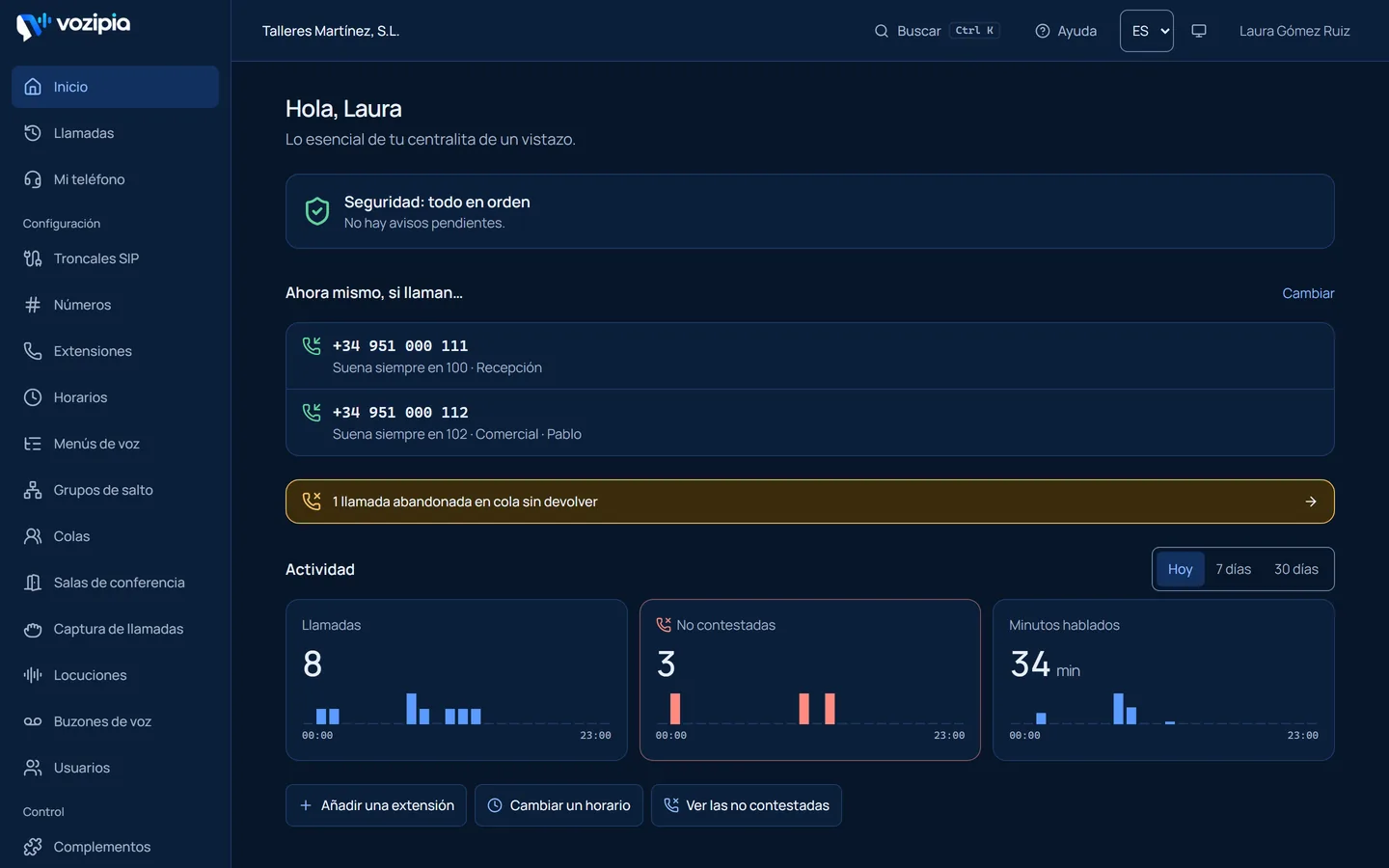
Task: Click the Locuciones waveform icon
Action: [33, 675]
